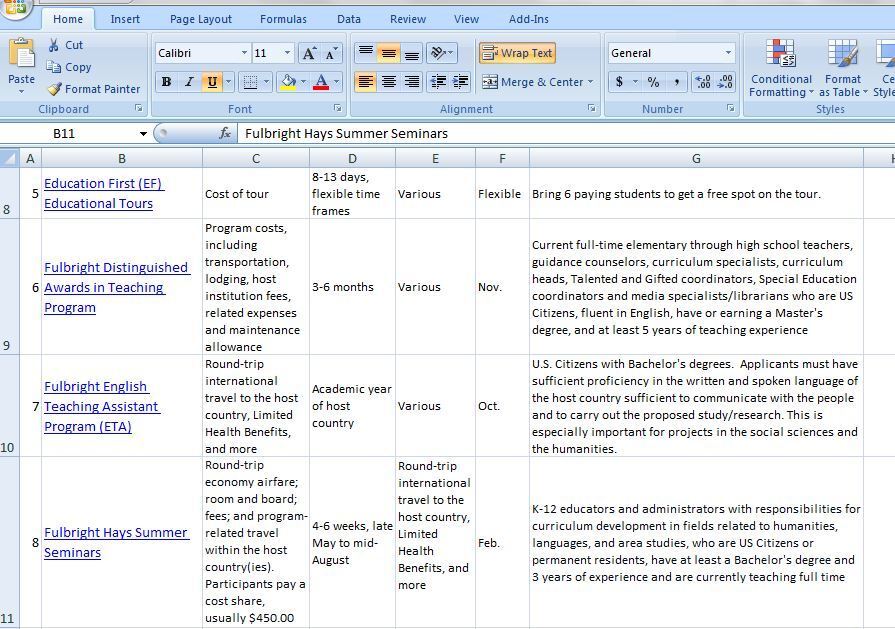Open the fill color dropdown arrow
The height and width of the screenshot is (629, 895).
(303, 82)
